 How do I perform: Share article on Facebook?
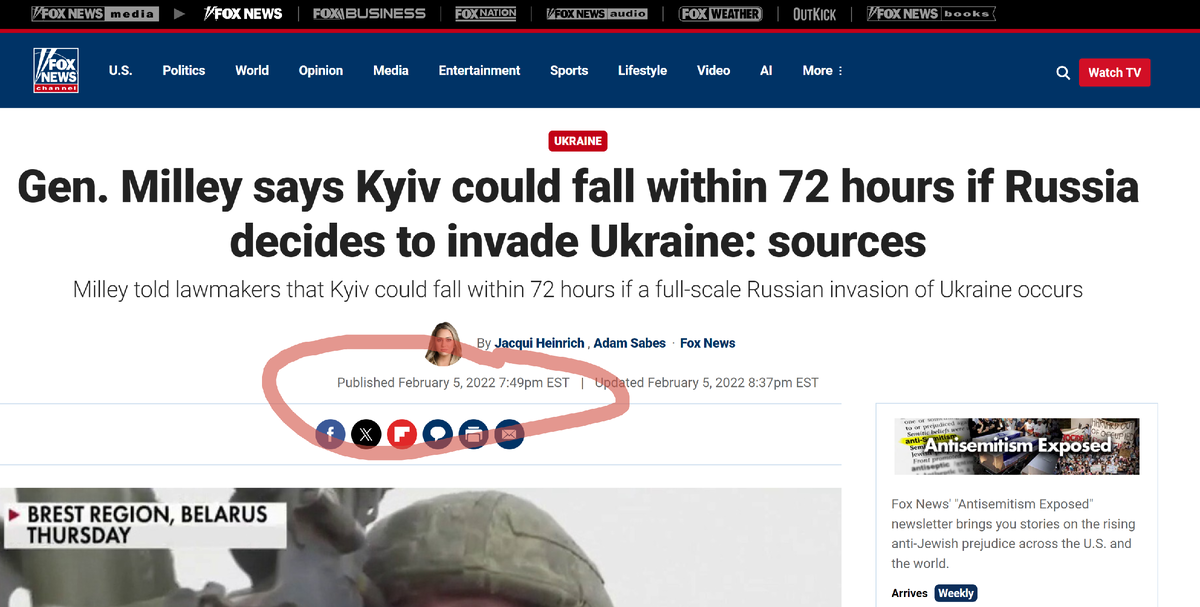[x=331, y=434]
